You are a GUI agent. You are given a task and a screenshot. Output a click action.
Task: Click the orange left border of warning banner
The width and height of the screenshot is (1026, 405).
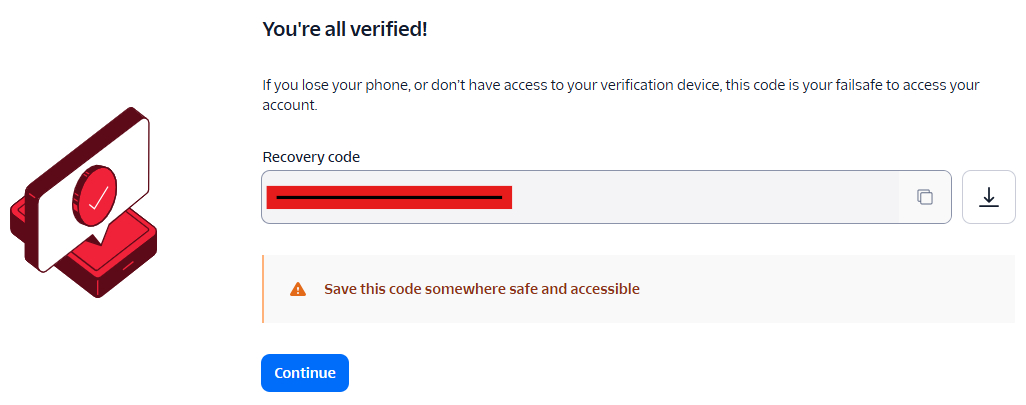[x=263, y=289]
